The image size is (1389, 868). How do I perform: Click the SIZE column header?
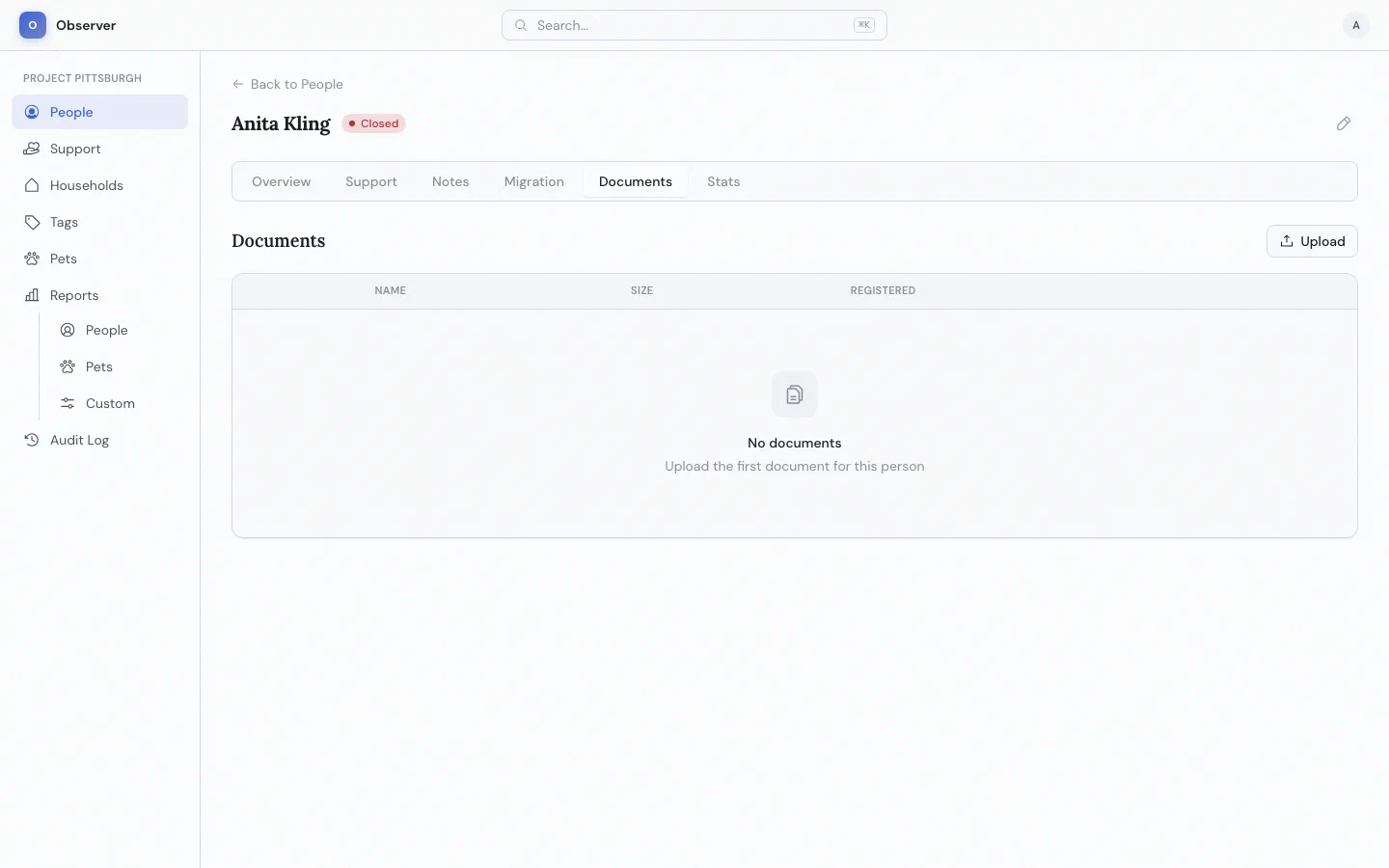point(641,290)
